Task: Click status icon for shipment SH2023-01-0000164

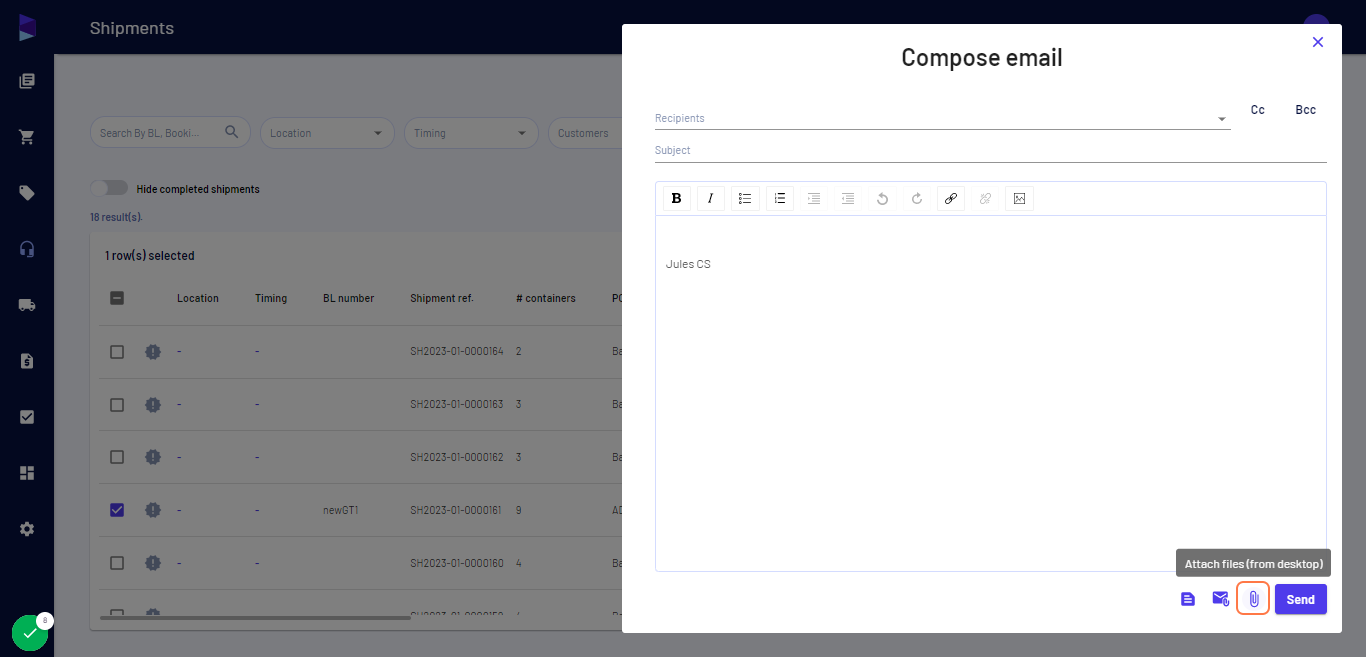Action: (153, 352)
